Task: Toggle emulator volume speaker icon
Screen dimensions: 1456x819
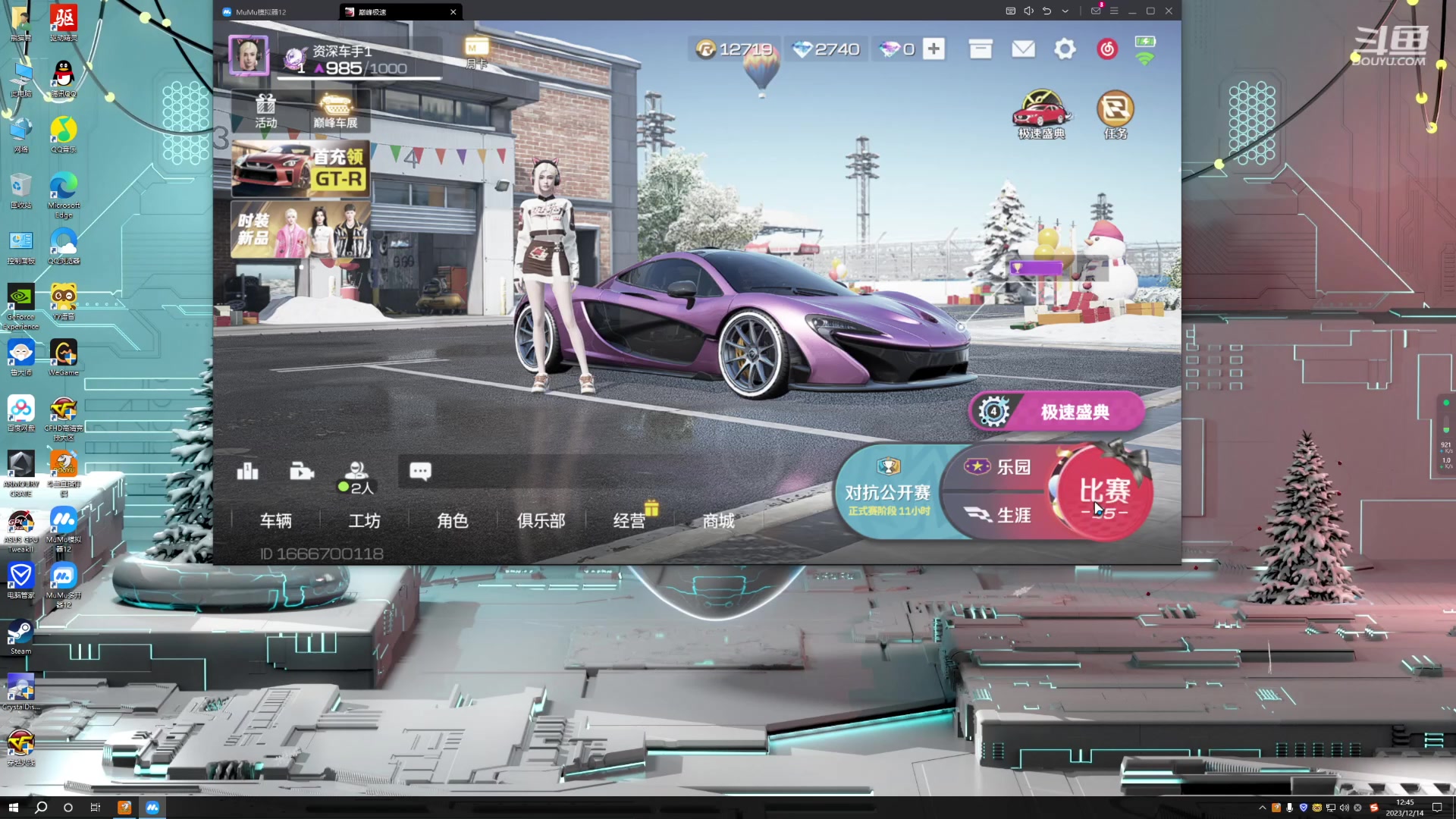Action: tap(1029, 11)
